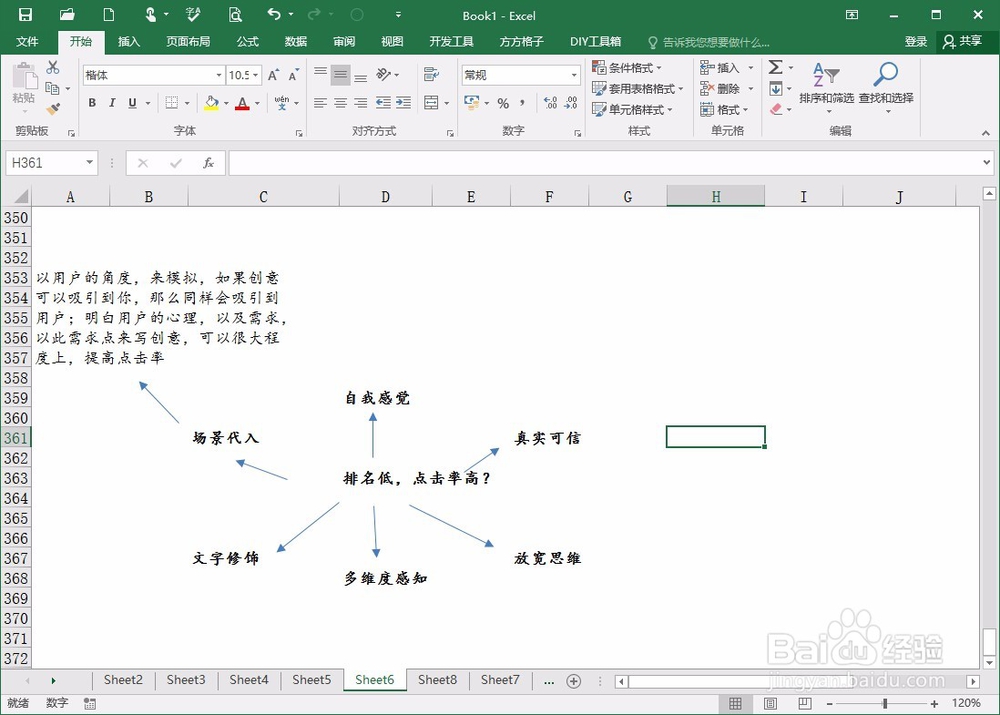Viewport: 1000px width, 715px height.
Task: Switch to the 数据 ribbon tab
Action: click(x=296, y=41)
